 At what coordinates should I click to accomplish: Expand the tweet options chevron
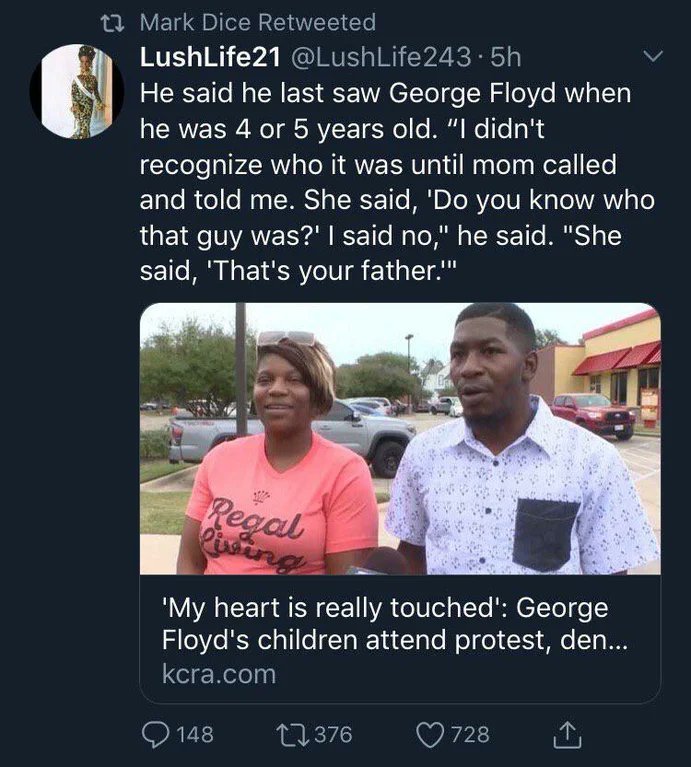(x=651, y=60)
